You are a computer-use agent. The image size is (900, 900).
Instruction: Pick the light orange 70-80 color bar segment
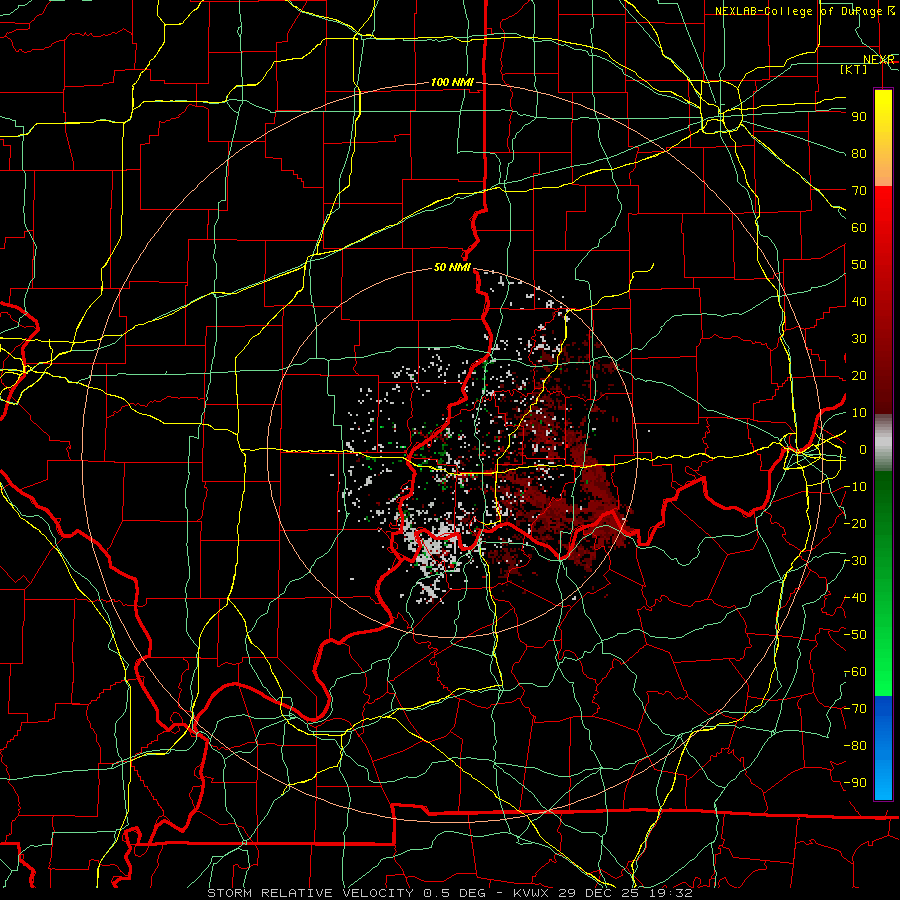point(883,169)
